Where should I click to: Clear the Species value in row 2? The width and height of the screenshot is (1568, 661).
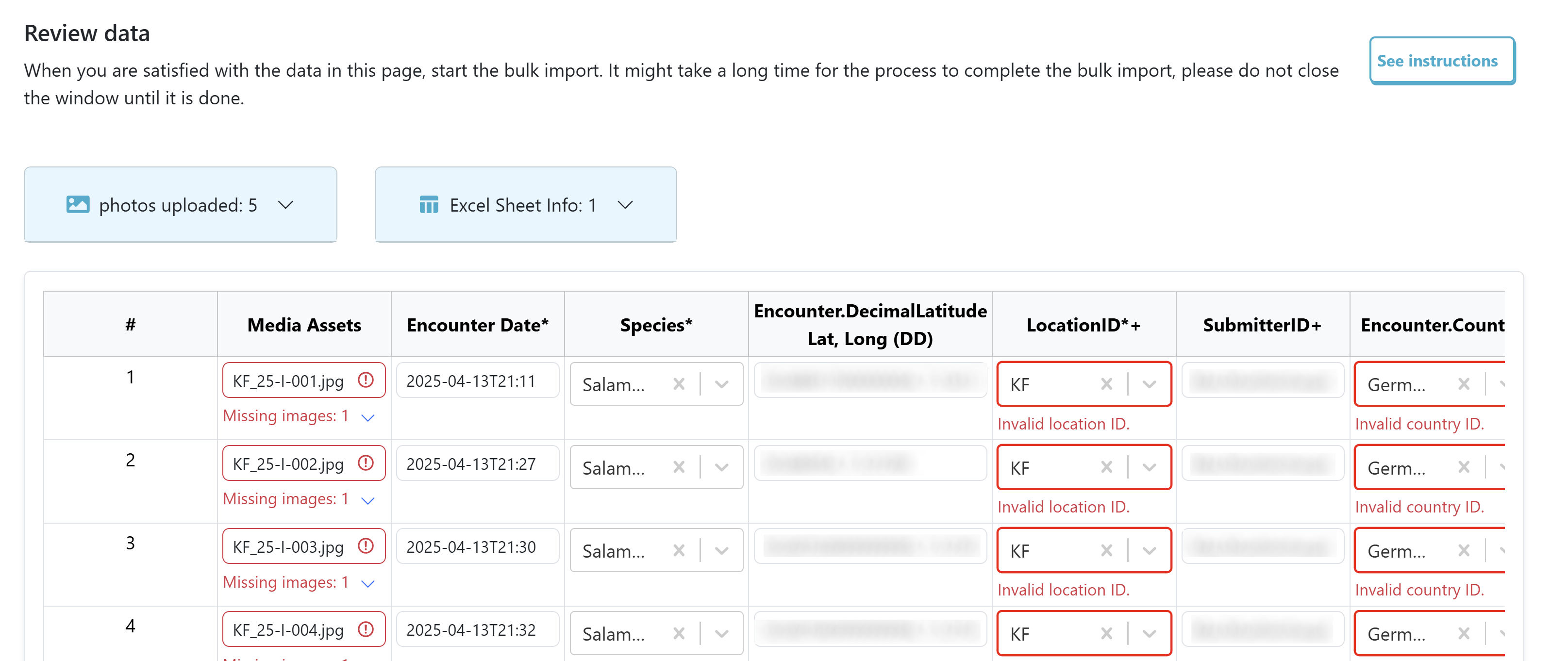pos(679,467)
